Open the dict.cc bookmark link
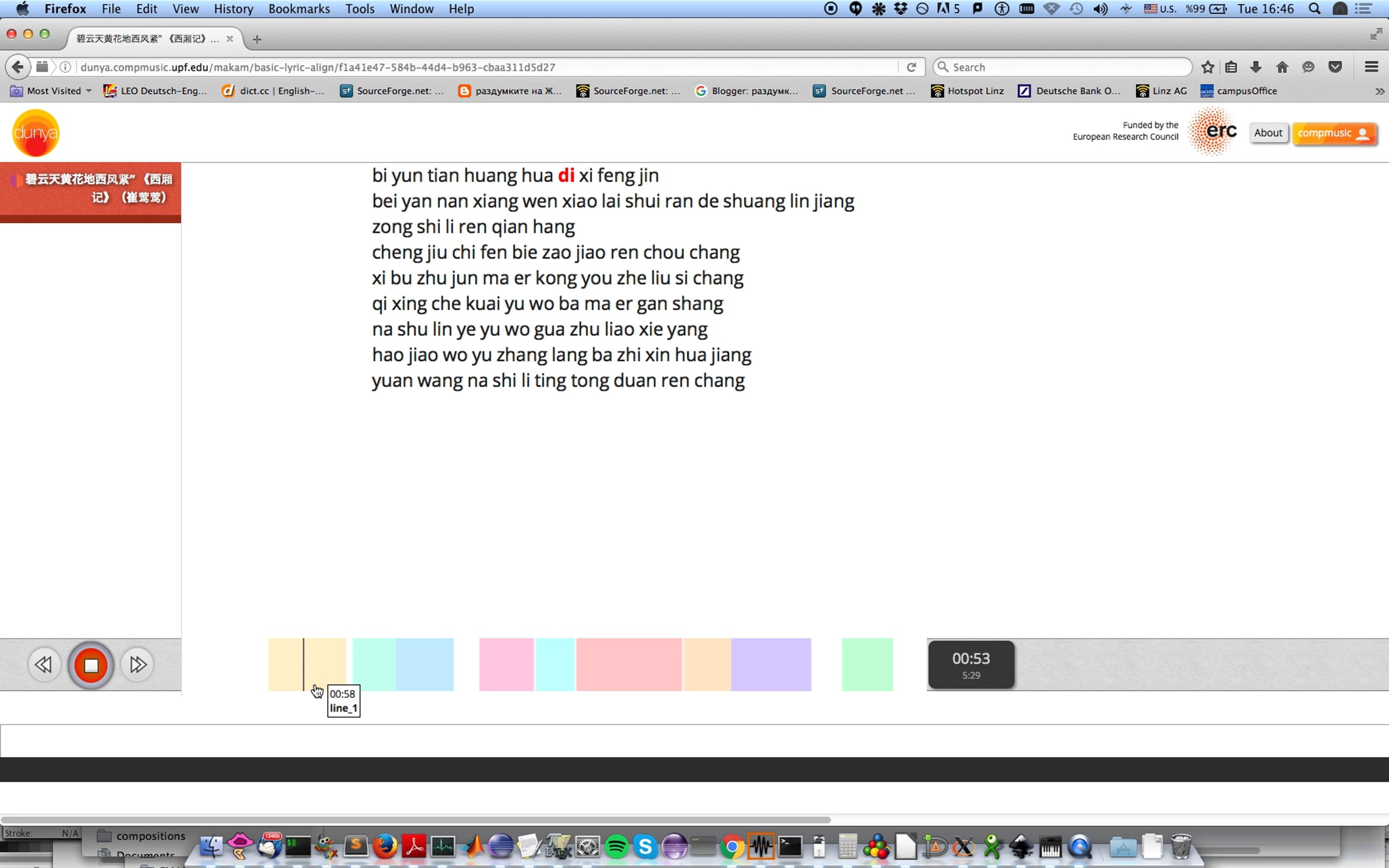1389x868 pixels. coord(274,91)
